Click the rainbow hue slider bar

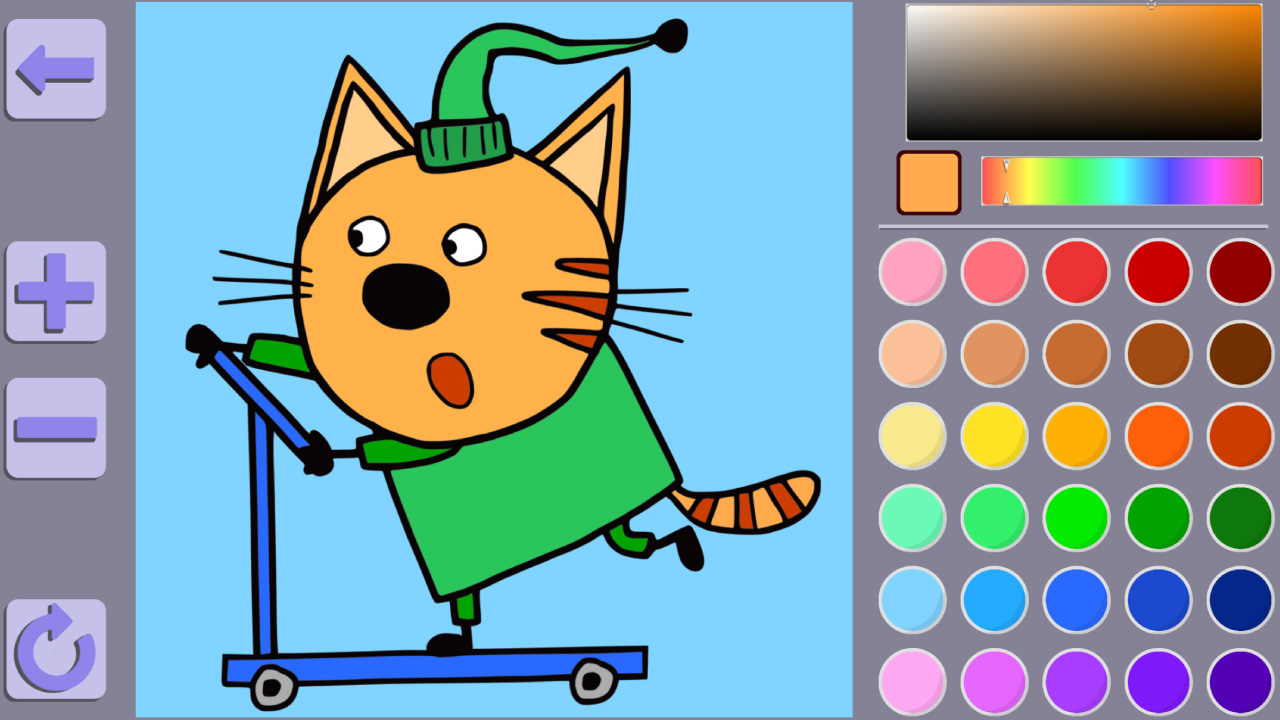point(1122,181)
